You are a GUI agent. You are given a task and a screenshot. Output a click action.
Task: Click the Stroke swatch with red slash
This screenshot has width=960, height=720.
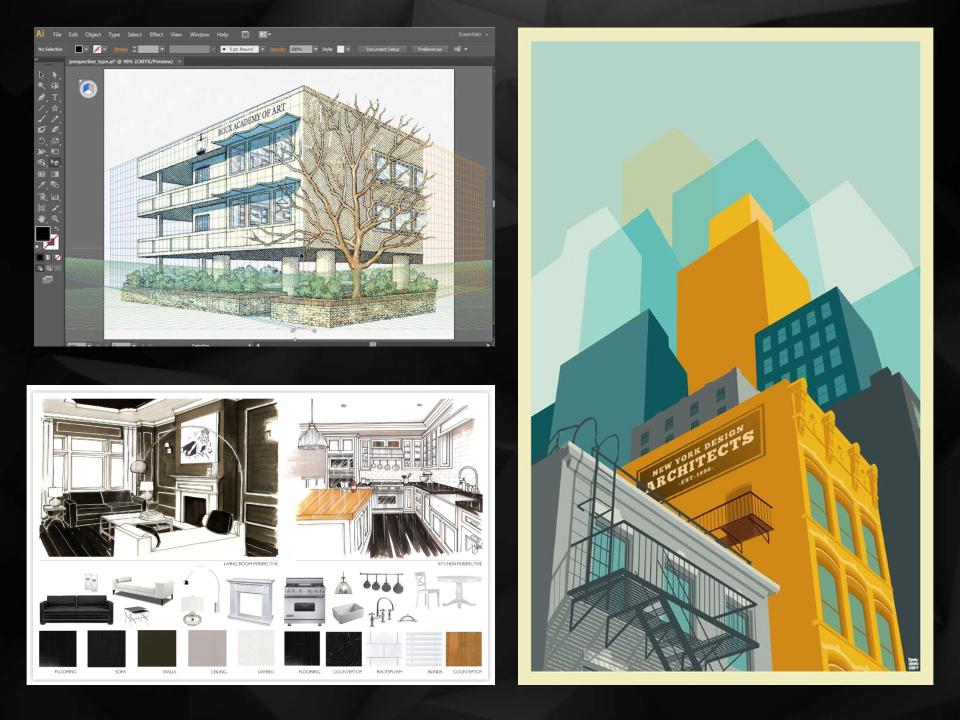click(53, 245)
